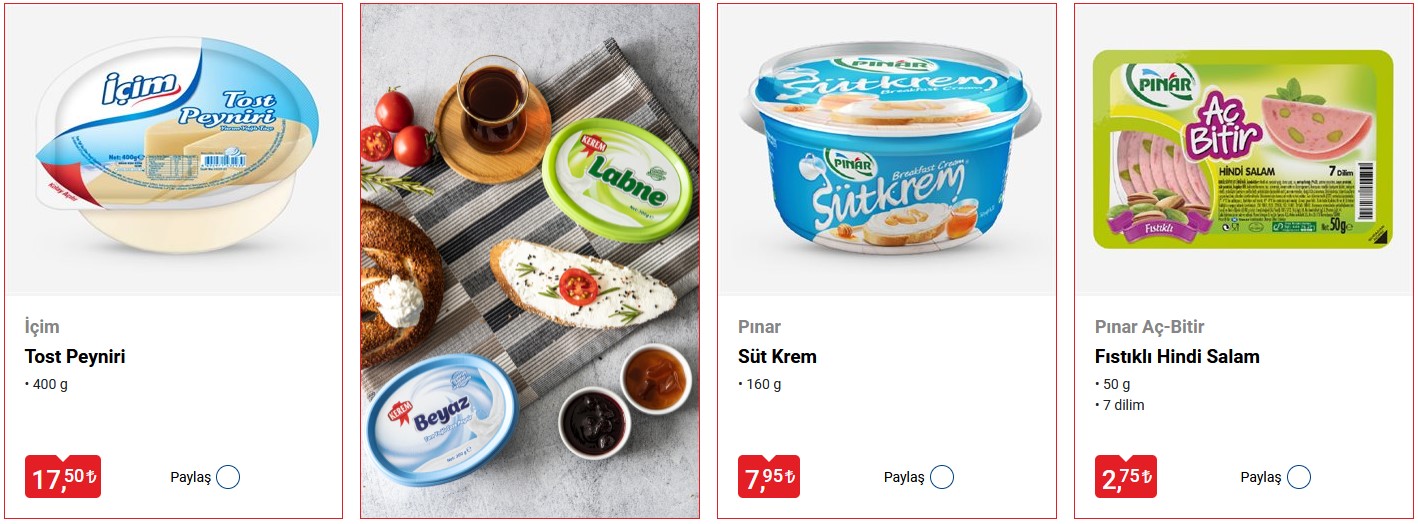1418x524 pixels.
Task: Select the Pınar Aç-Bitir brand label
Action: point(1150,327)
